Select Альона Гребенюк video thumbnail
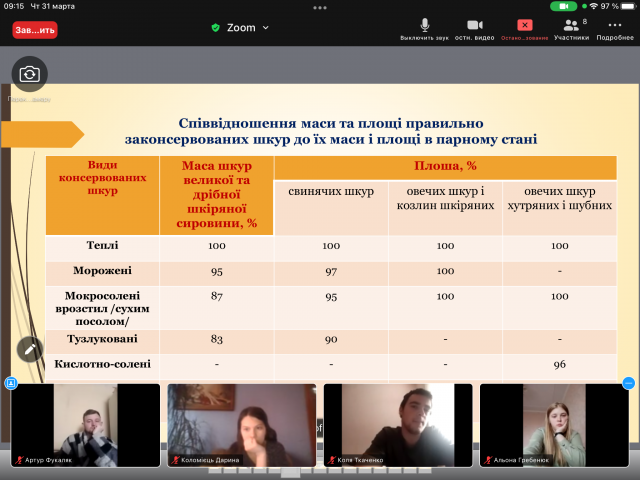Image resolution: width=640 pixels, height=480 pixels. click(553, 425)
